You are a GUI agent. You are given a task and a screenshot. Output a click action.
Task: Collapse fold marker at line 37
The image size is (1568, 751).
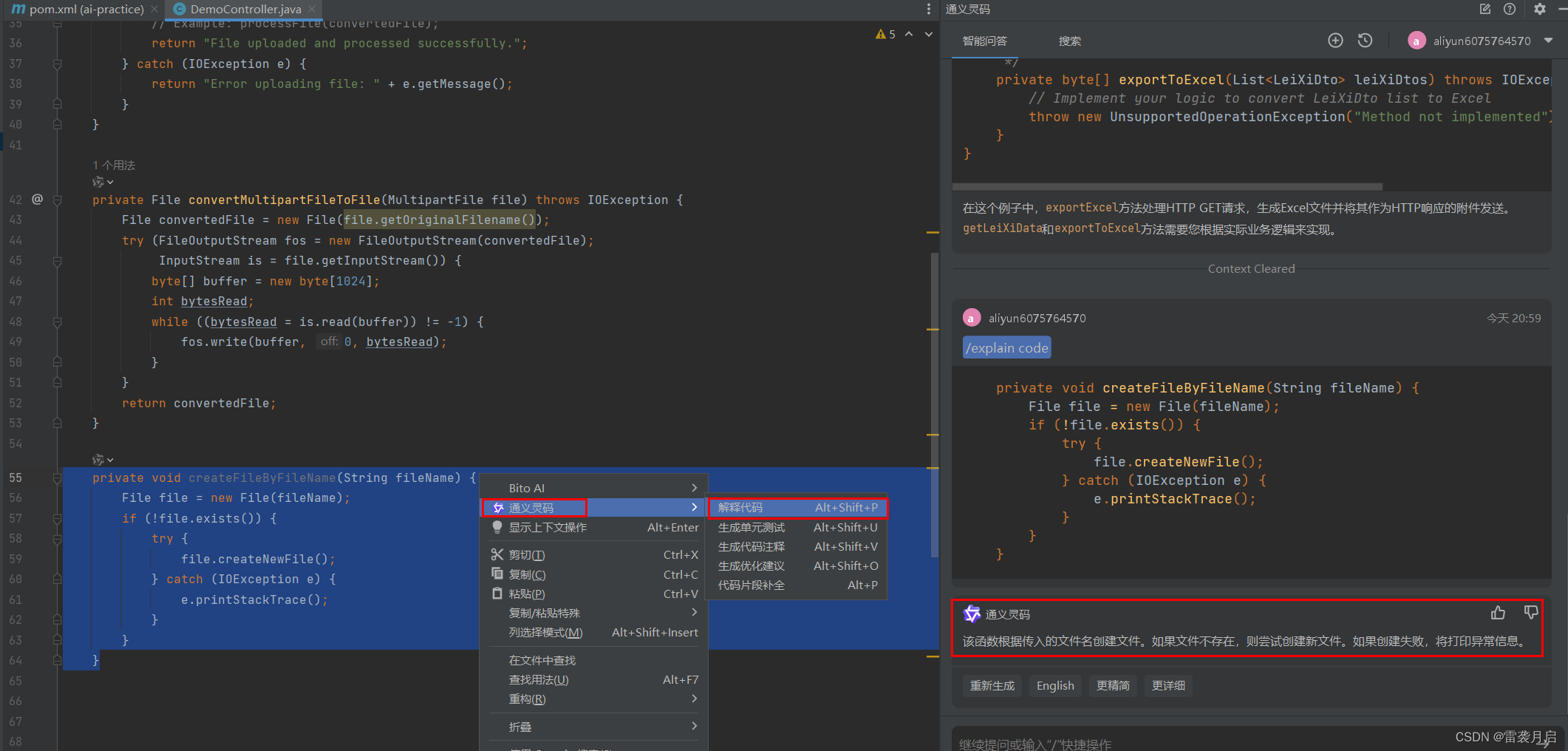point(57,64)
